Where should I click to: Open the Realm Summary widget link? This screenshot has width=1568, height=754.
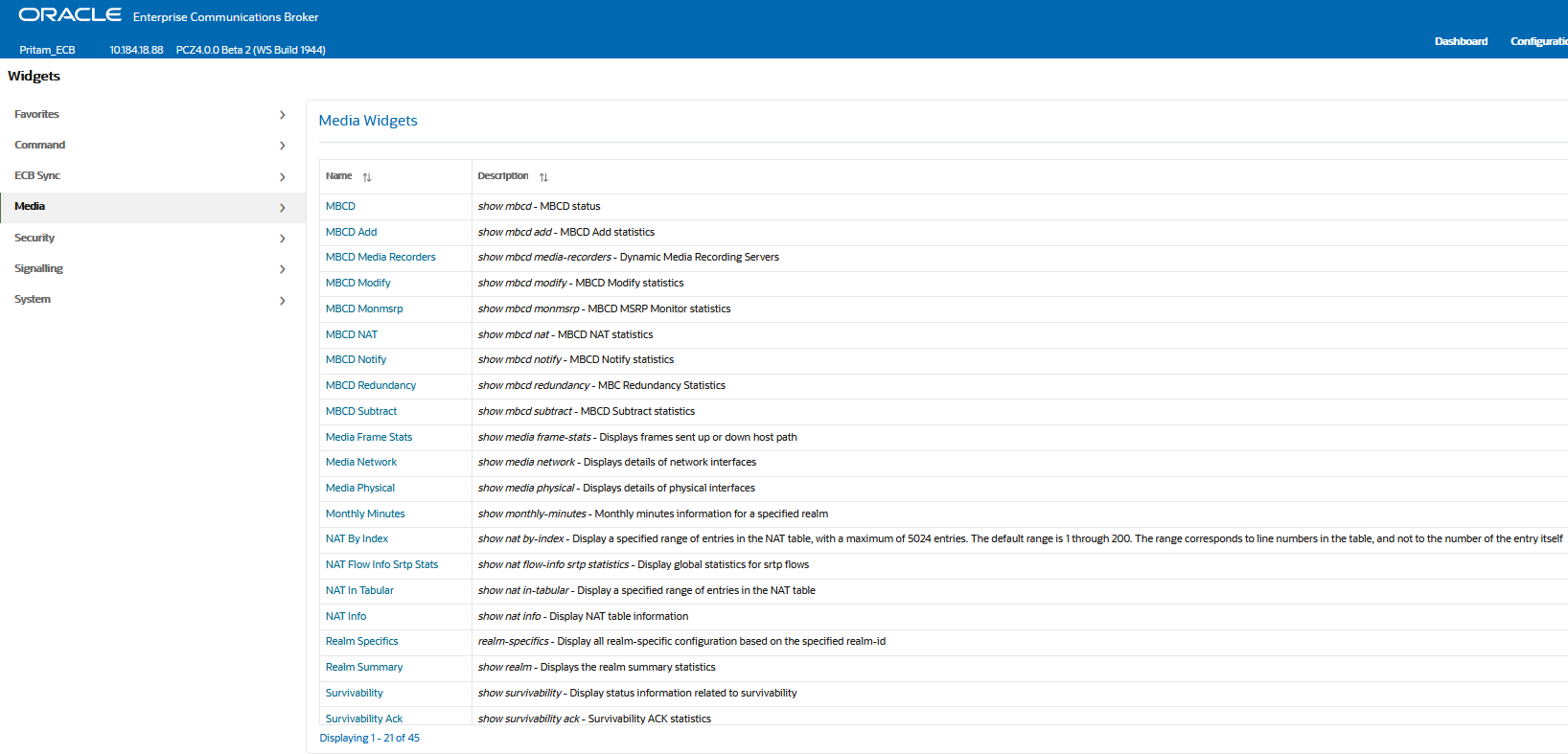[x=364, y=667]
